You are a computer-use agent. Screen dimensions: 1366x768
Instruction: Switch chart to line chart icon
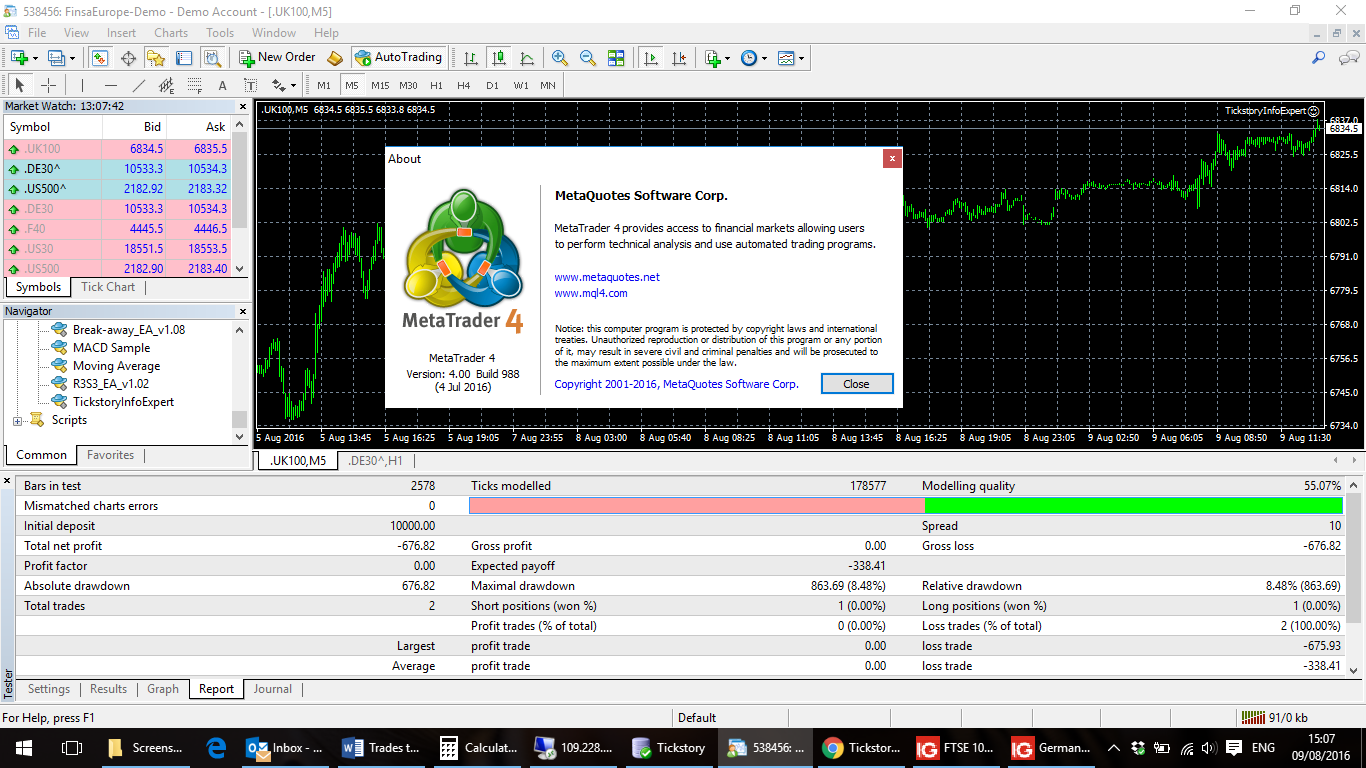pyautogui.click(x=526, y=58)
